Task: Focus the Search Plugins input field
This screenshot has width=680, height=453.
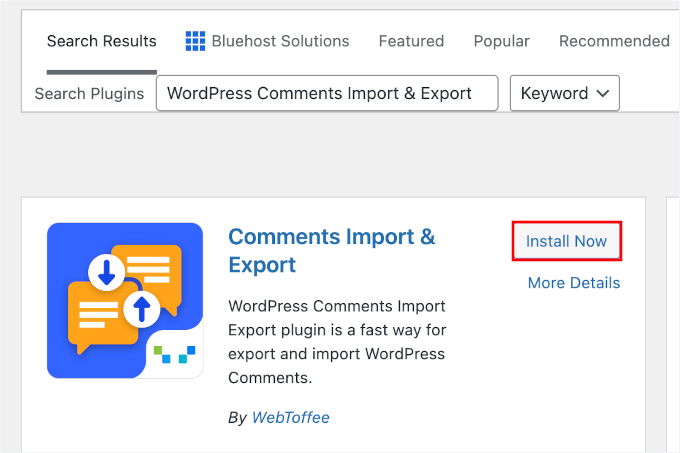Action: 327,93
